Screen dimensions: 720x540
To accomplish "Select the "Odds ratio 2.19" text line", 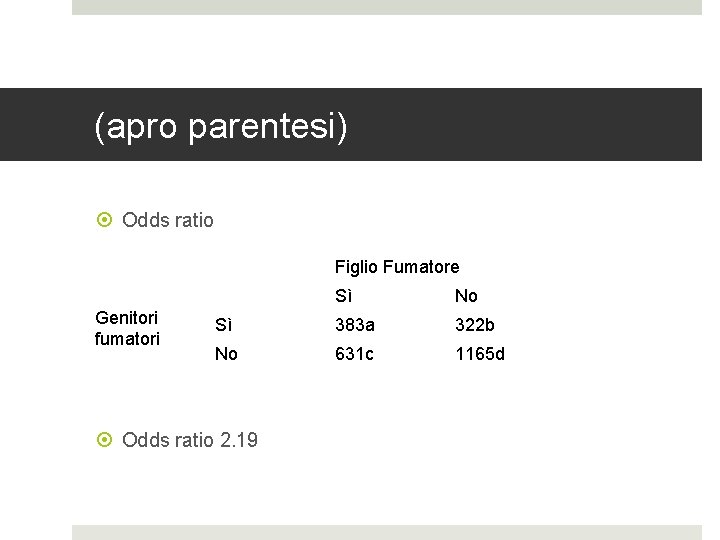I will pyautogui.click(x=189, y=440).
